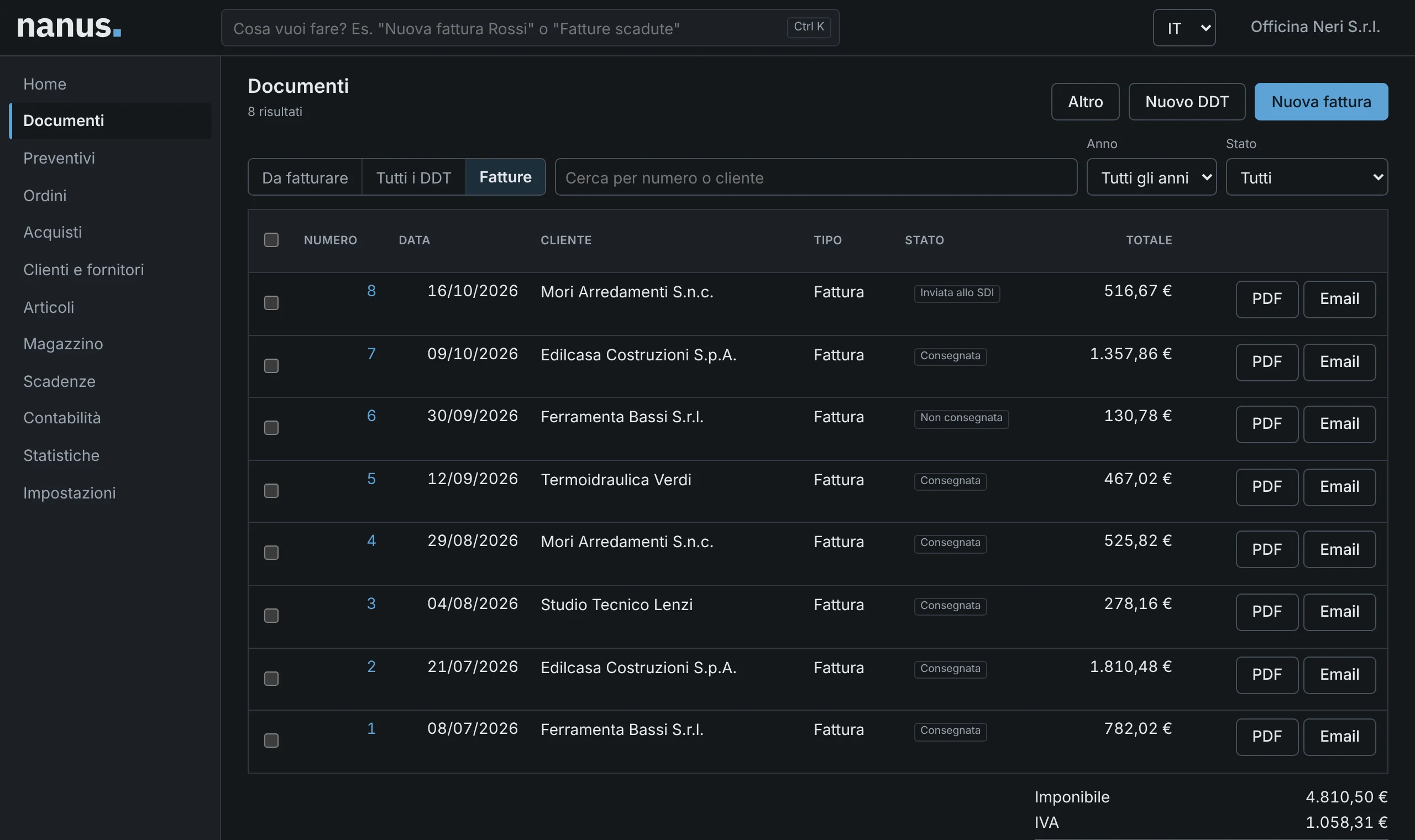Click the Cerca per numero o cliente field
The image size is (1415, 840).
[x=816, y=177]
